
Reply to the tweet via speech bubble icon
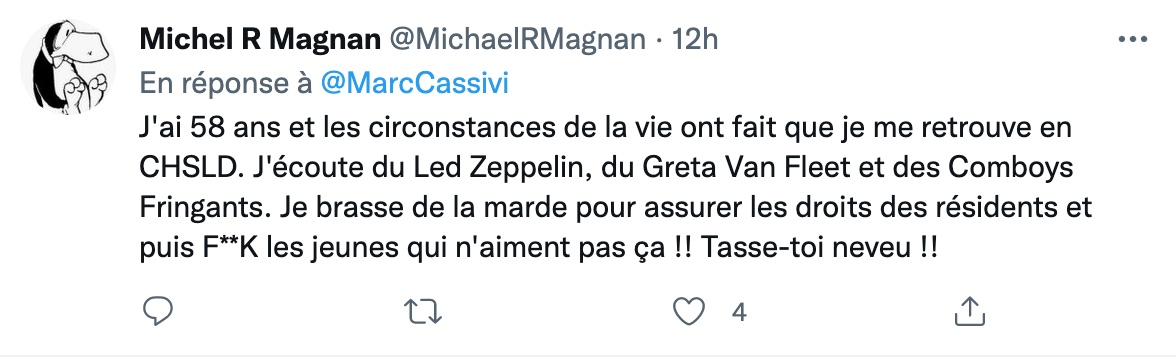158,311
